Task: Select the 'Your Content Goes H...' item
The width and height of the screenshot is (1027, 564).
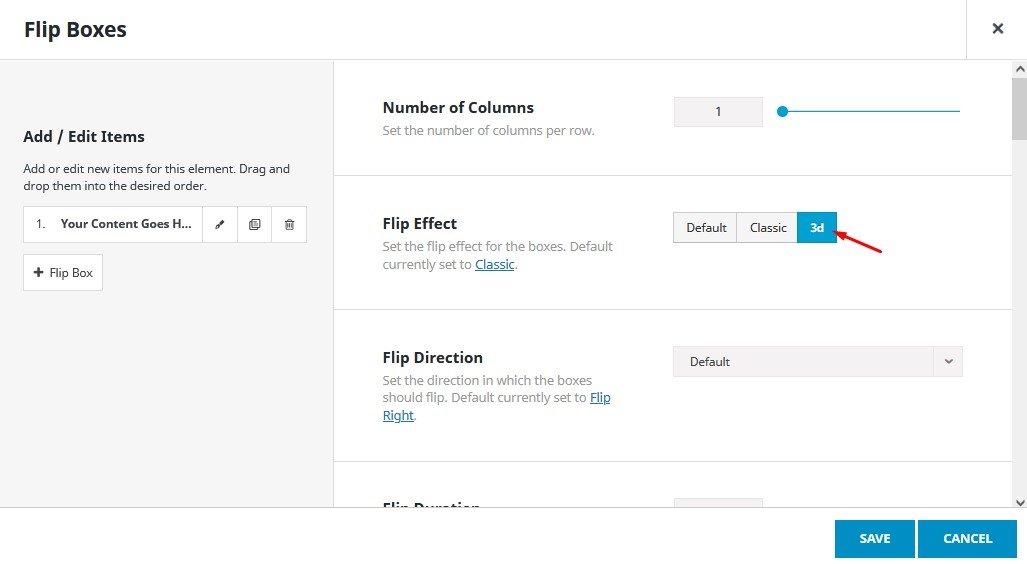Action: click(x=125, y=225)
